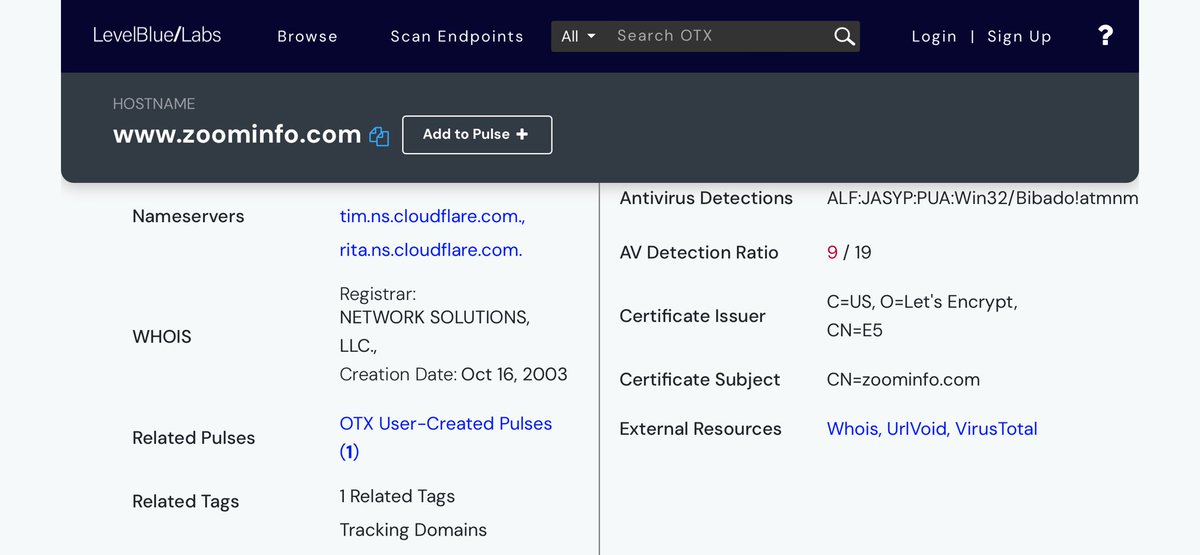Open the tim.ns.cloudflare.com nameserver link

click(432, 216)
